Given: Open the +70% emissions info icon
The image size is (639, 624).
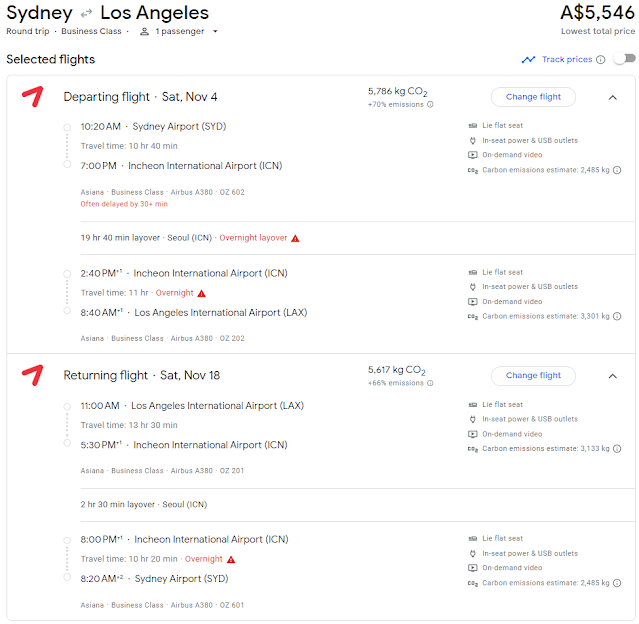Looking at the screenshot, I should (x=430, y=105).
